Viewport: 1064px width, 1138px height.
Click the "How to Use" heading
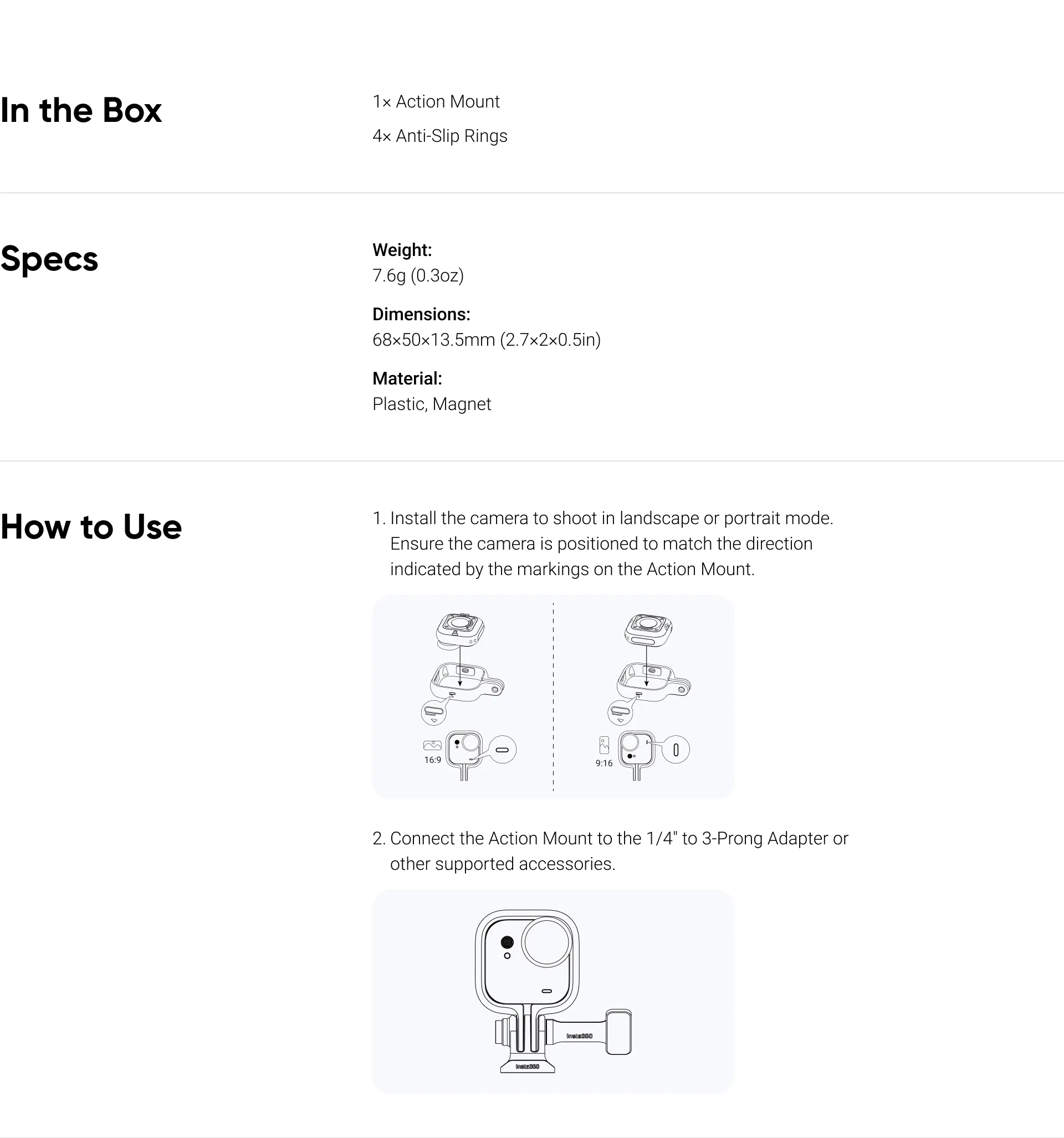click(91, 527)
